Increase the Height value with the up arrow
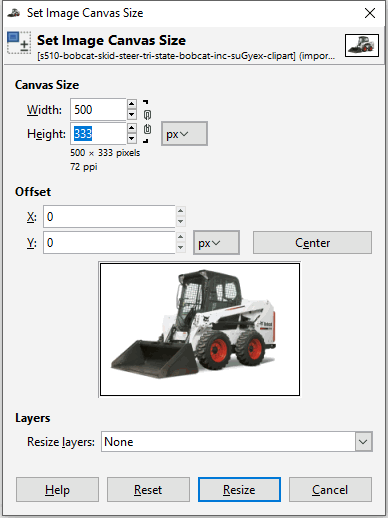The height and width of the screenshot is (518, 388). coord(132,128)
